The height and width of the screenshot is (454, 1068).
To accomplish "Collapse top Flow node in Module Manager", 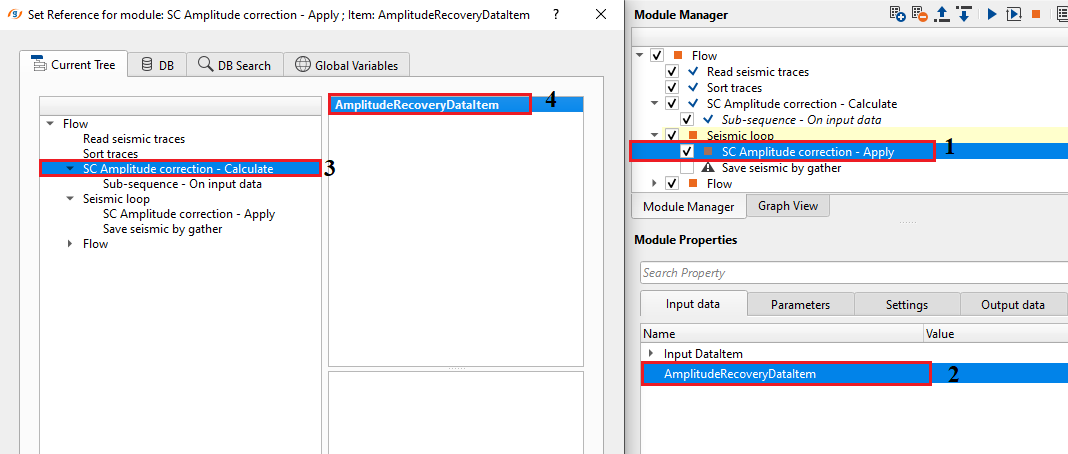I will coord(640,56).
